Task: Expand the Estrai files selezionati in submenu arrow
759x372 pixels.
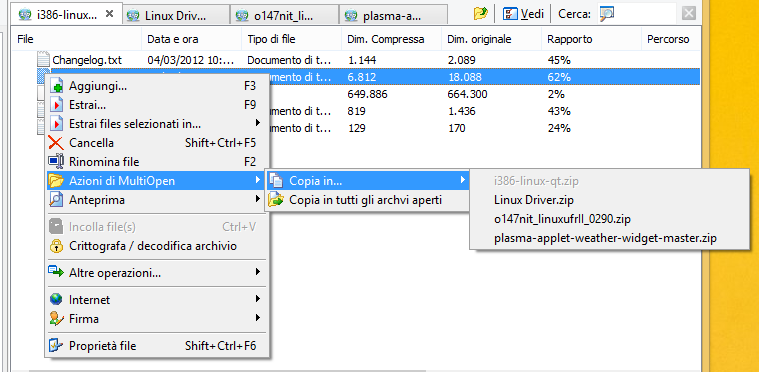Action: coord(258,124)
